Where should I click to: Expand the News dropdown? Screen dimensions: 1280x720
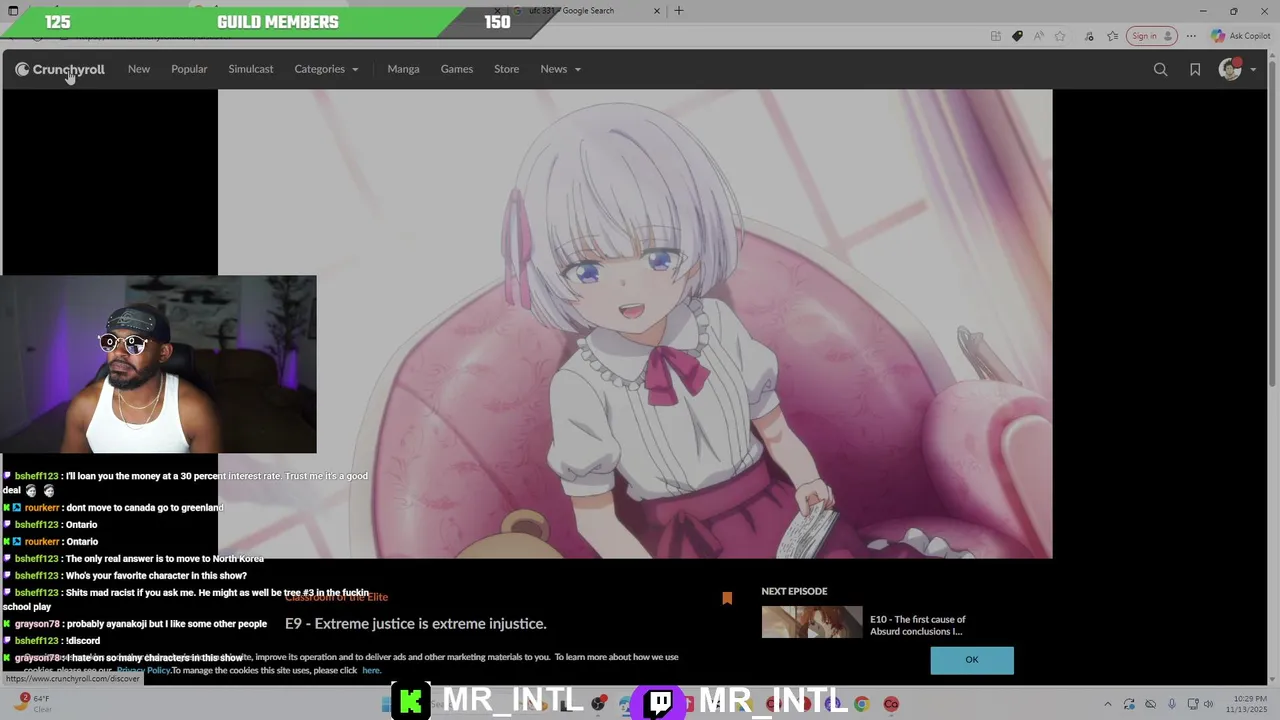click(x=560, y=69)
